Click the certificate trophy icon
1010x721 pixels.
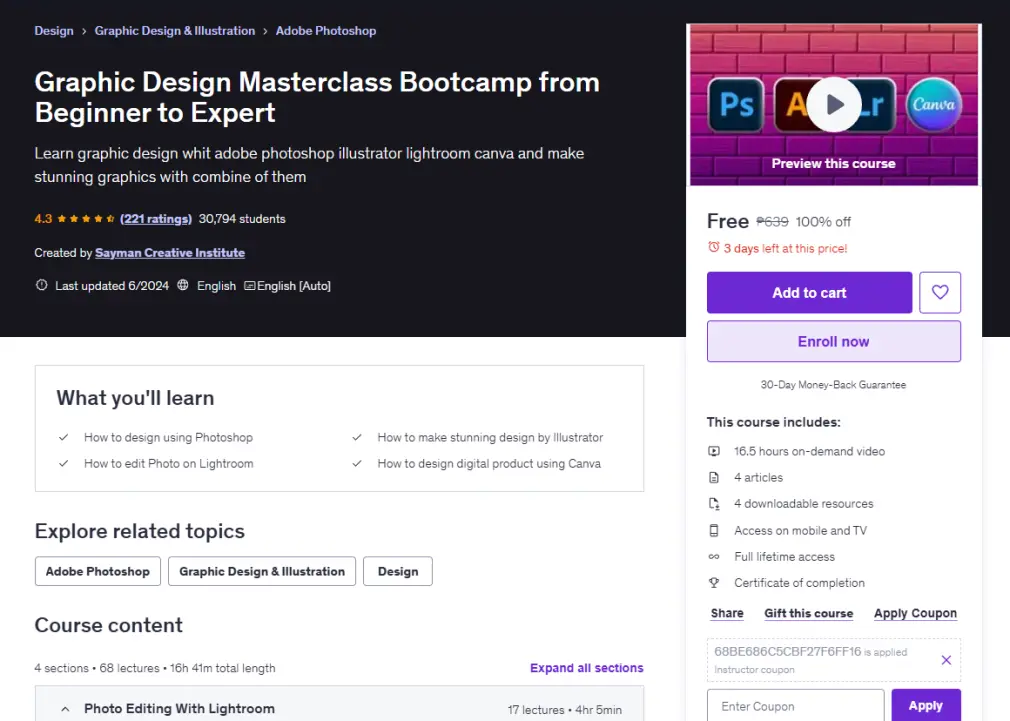pos(714,582)
